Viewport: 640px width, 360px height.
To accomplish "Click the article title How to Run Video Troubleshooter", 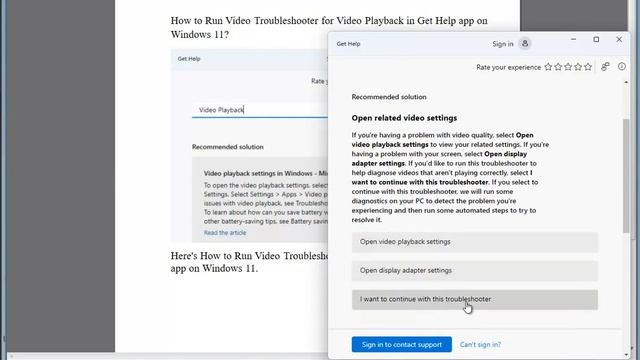I will point(329,27).
